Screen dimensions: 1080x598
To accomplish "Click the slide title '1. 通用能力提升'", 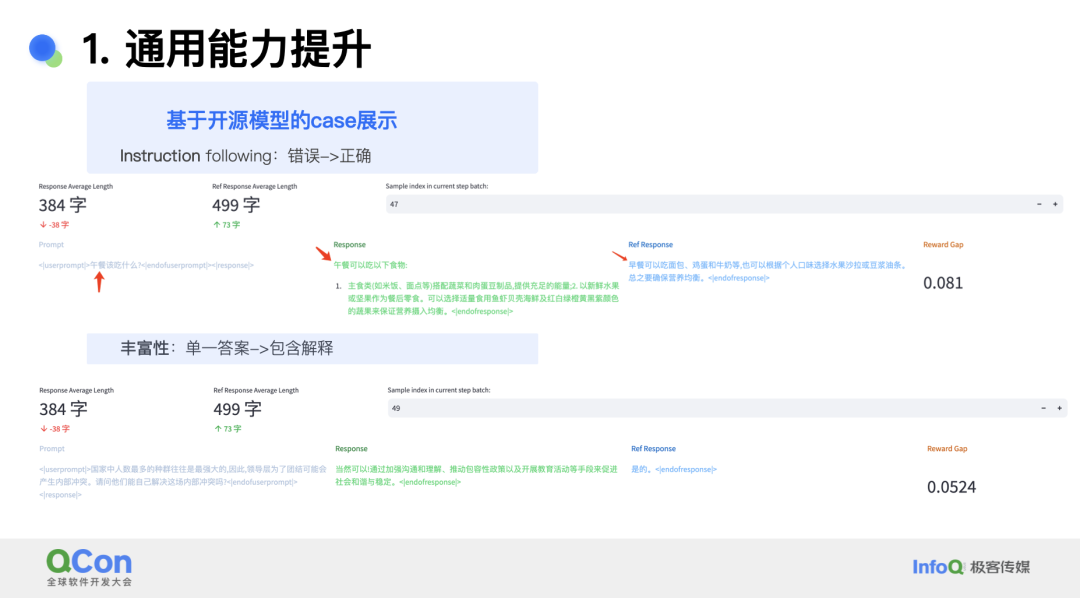I will coord(226,49).
